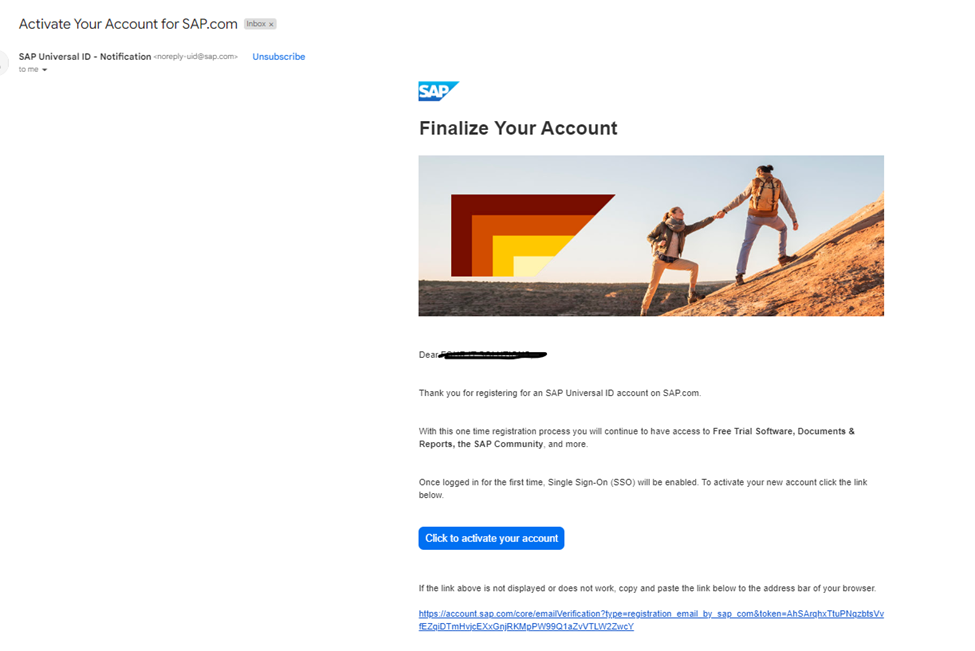Select the hikers banner image
The image size is (975, 651).
click(651, 236)
